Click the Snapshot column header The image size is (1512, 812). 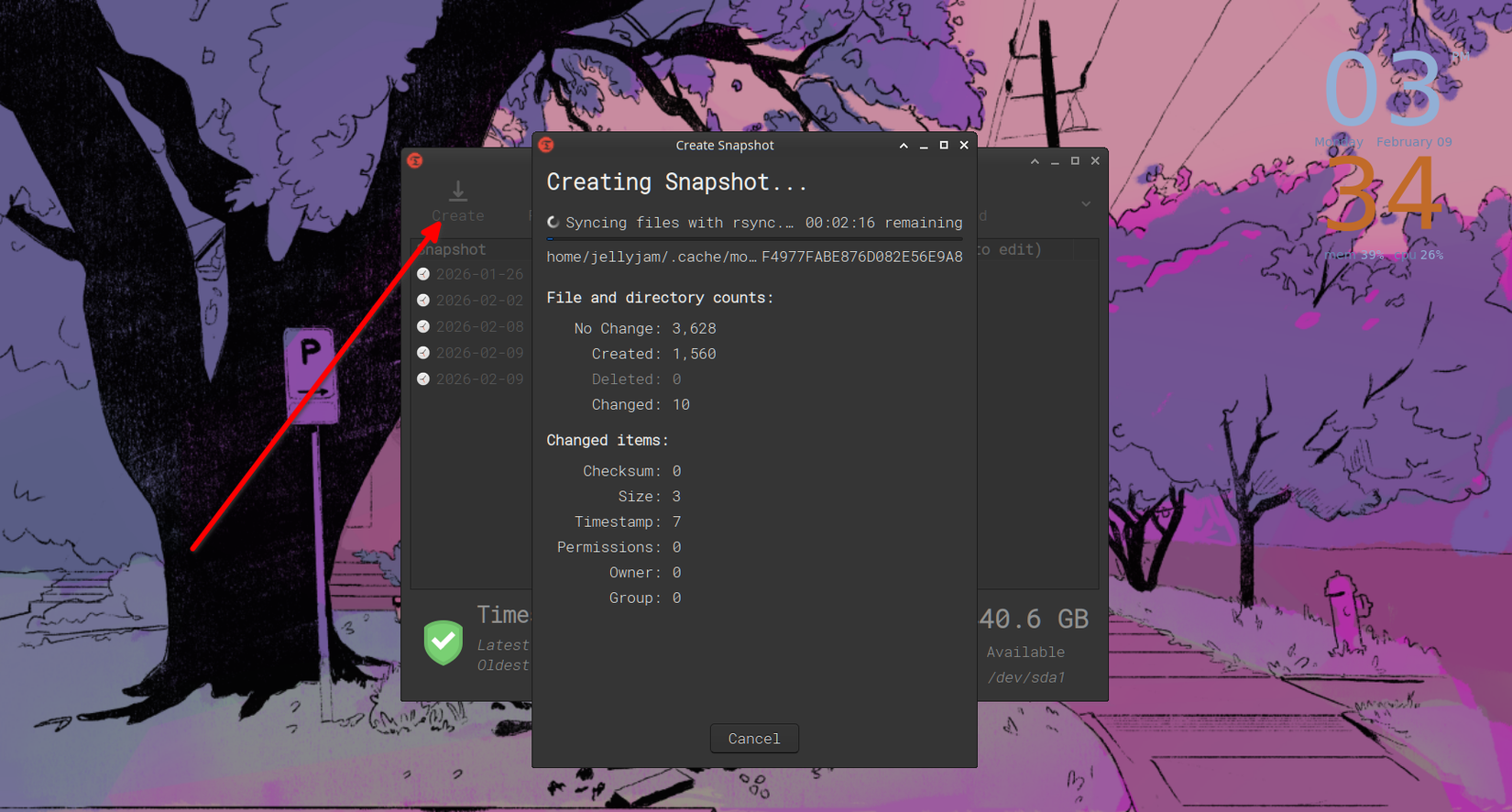point(454,249)
